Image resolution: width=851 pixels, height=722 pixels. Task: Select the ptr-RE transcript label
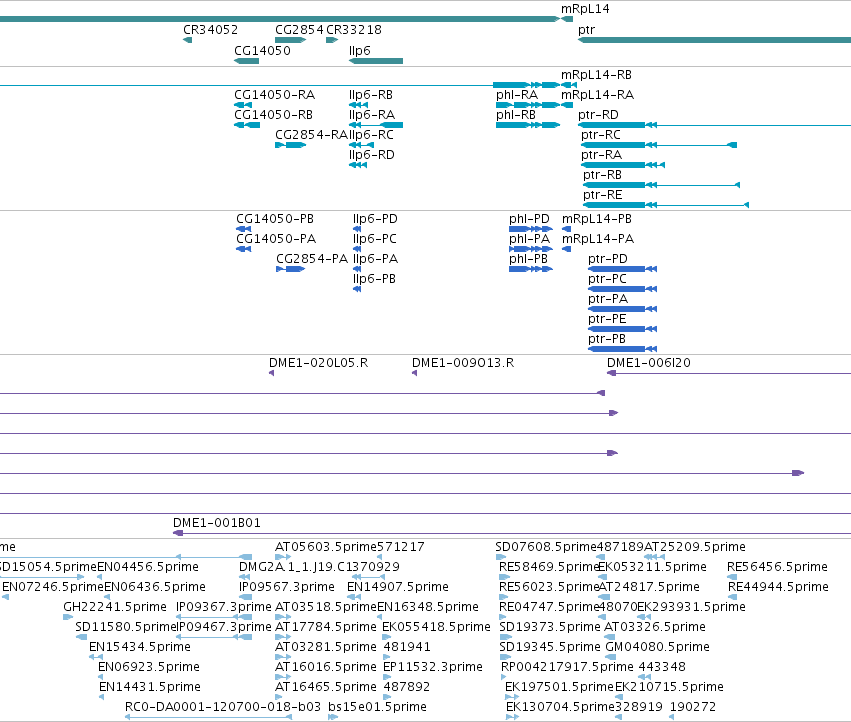click(x=603, y=195)
